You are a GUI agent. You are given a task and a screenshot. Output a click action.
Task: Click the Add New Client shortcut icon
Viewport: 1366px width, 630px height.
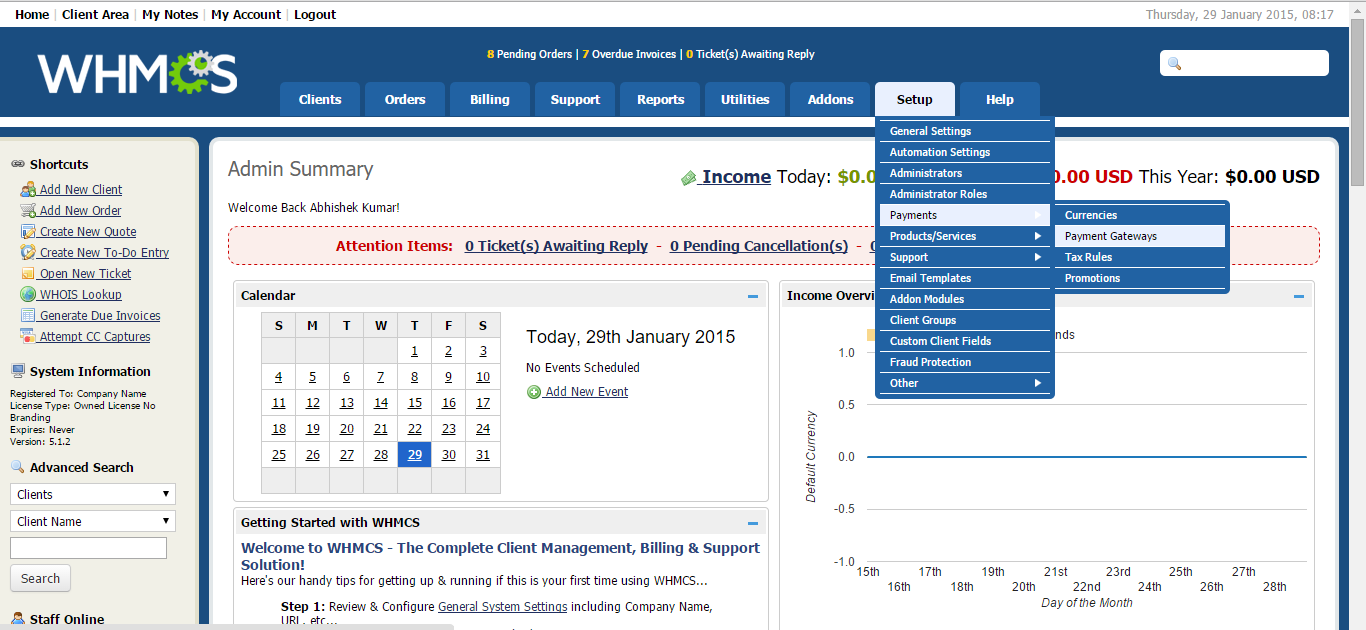[28, 189]
